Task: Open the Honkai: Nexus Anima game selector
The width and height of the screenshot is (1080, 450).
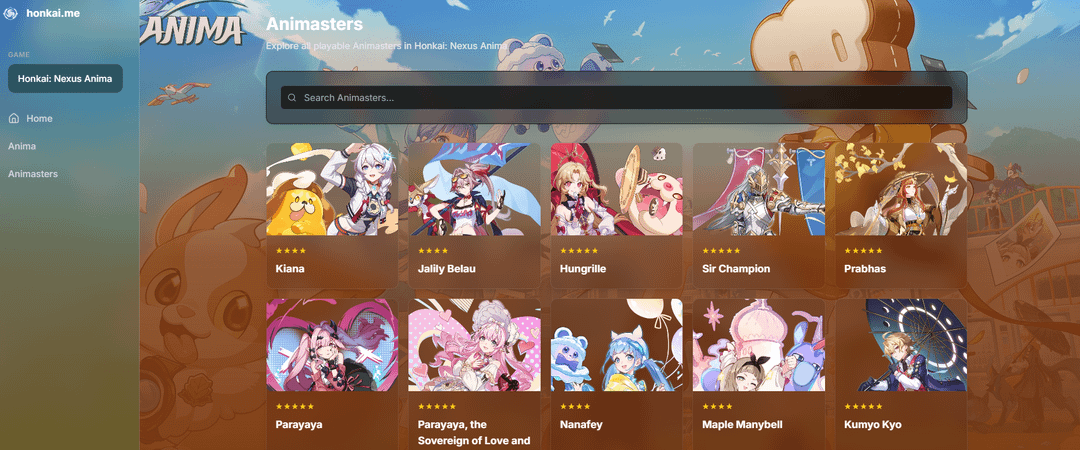Action: pos(65,79)
